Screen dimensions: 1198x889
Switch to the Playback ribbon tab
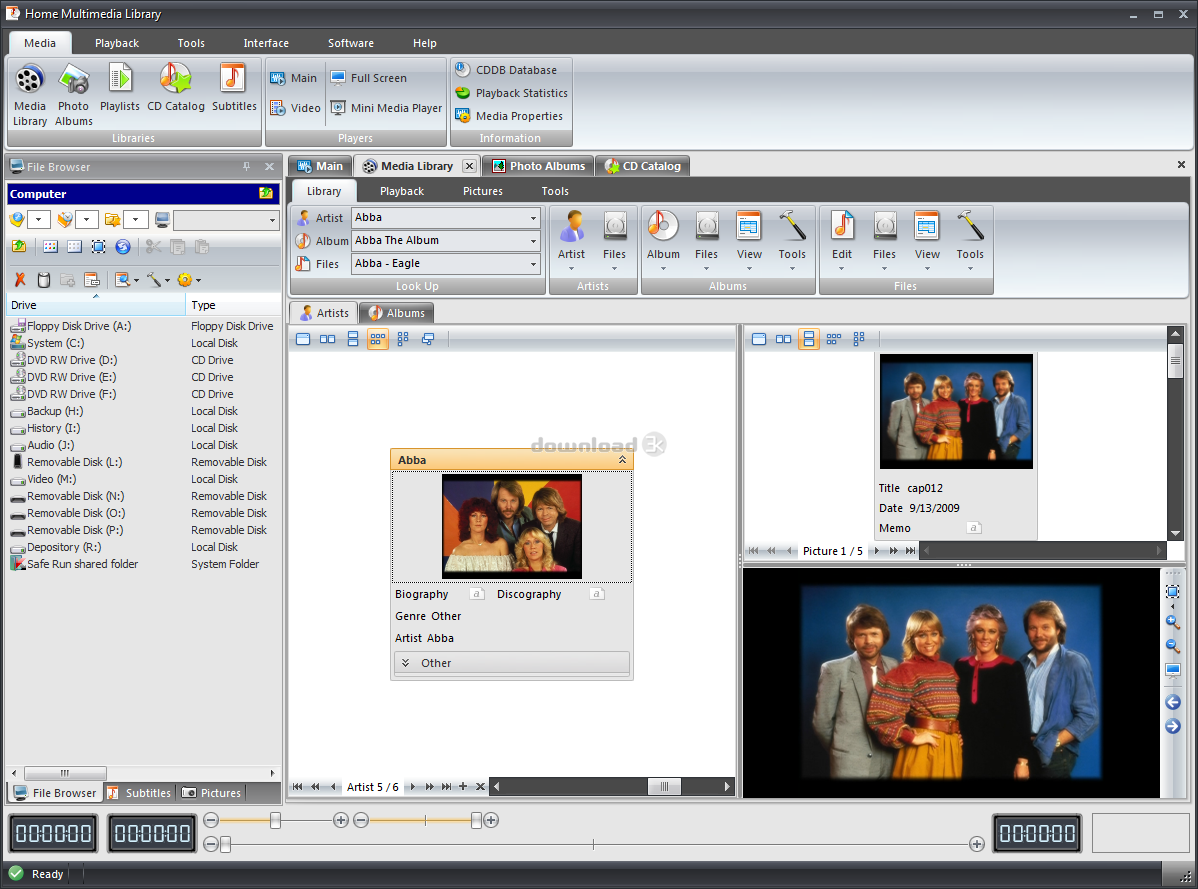(x=117, y=43)
